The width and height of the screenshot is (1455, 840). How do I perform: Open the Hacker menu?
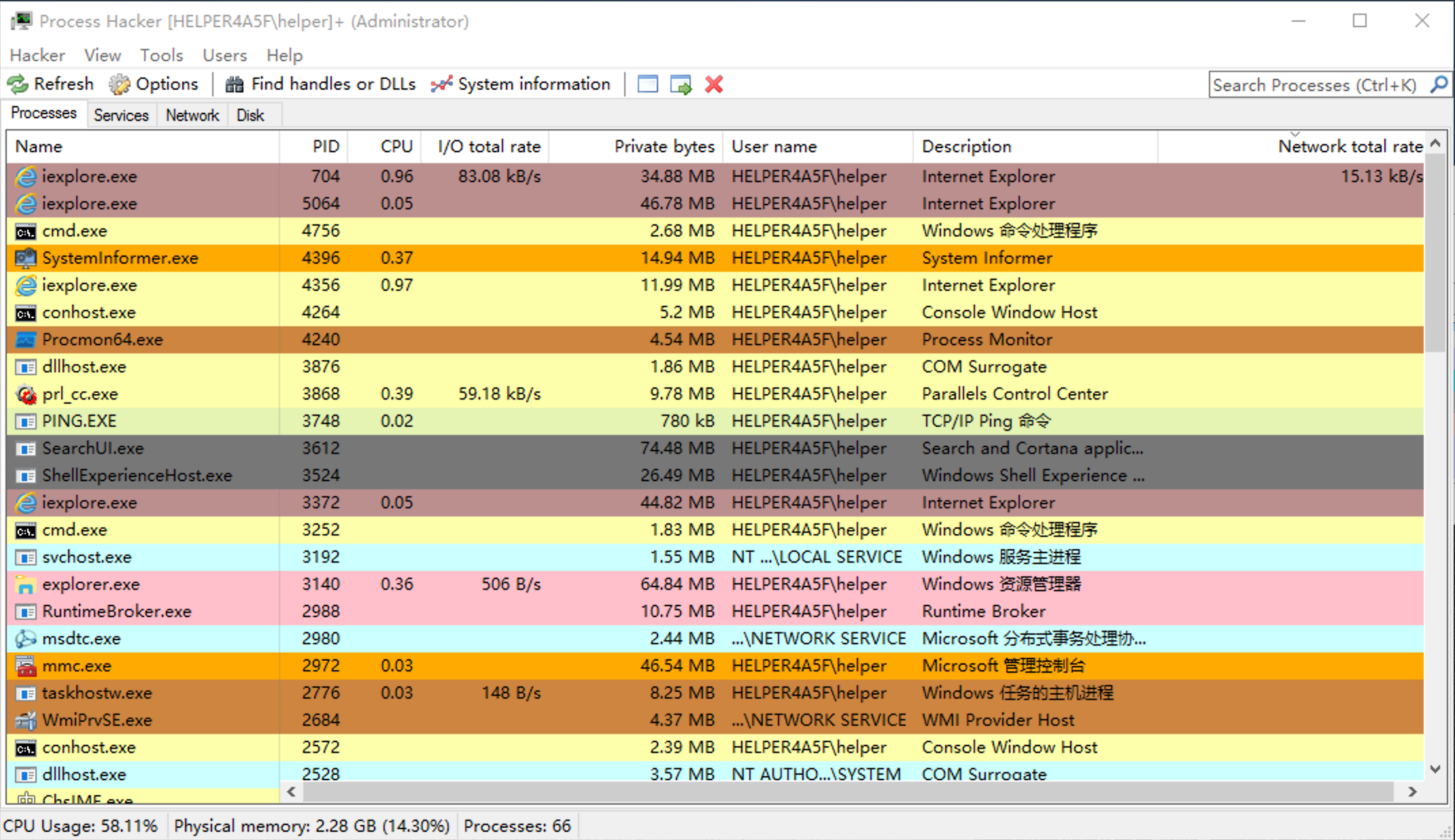37,55
